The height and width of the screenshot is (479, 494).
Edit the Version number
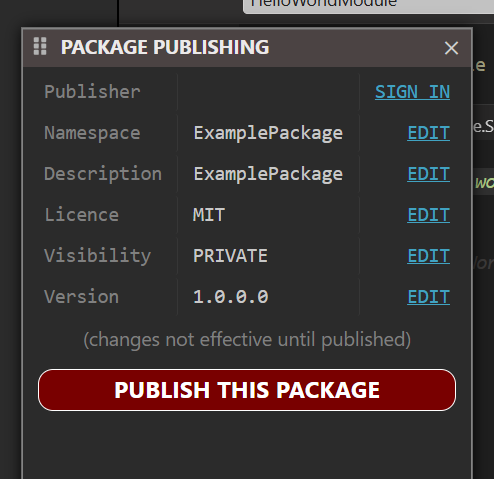428,297
